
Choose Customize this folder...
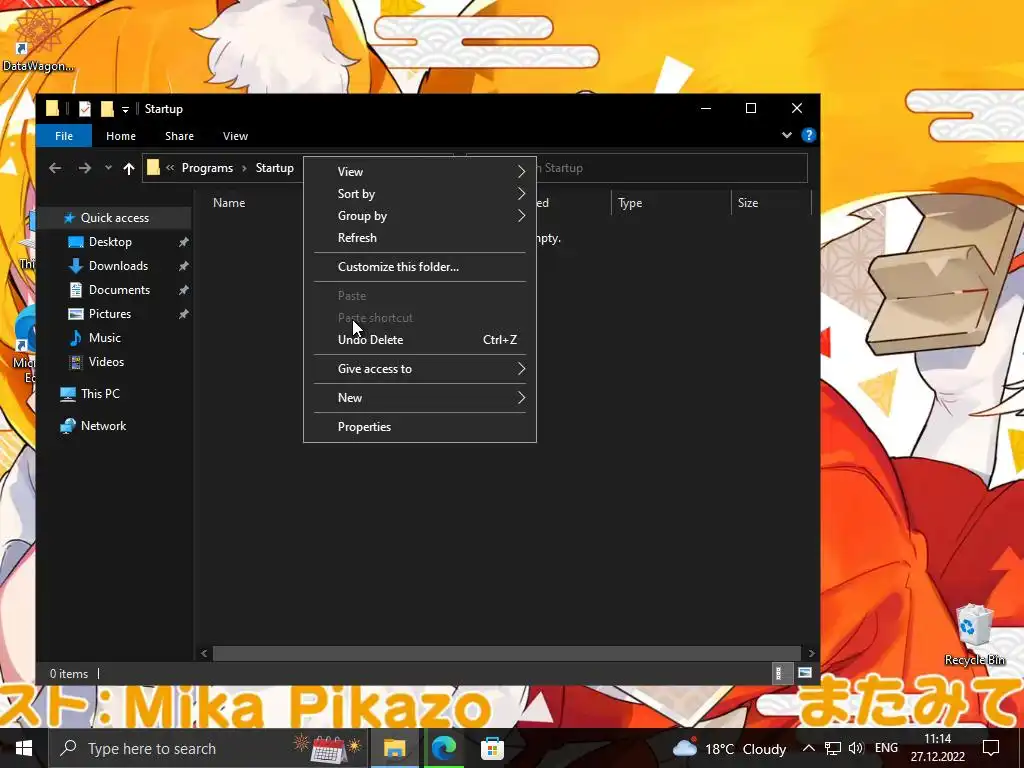[420, 266]
